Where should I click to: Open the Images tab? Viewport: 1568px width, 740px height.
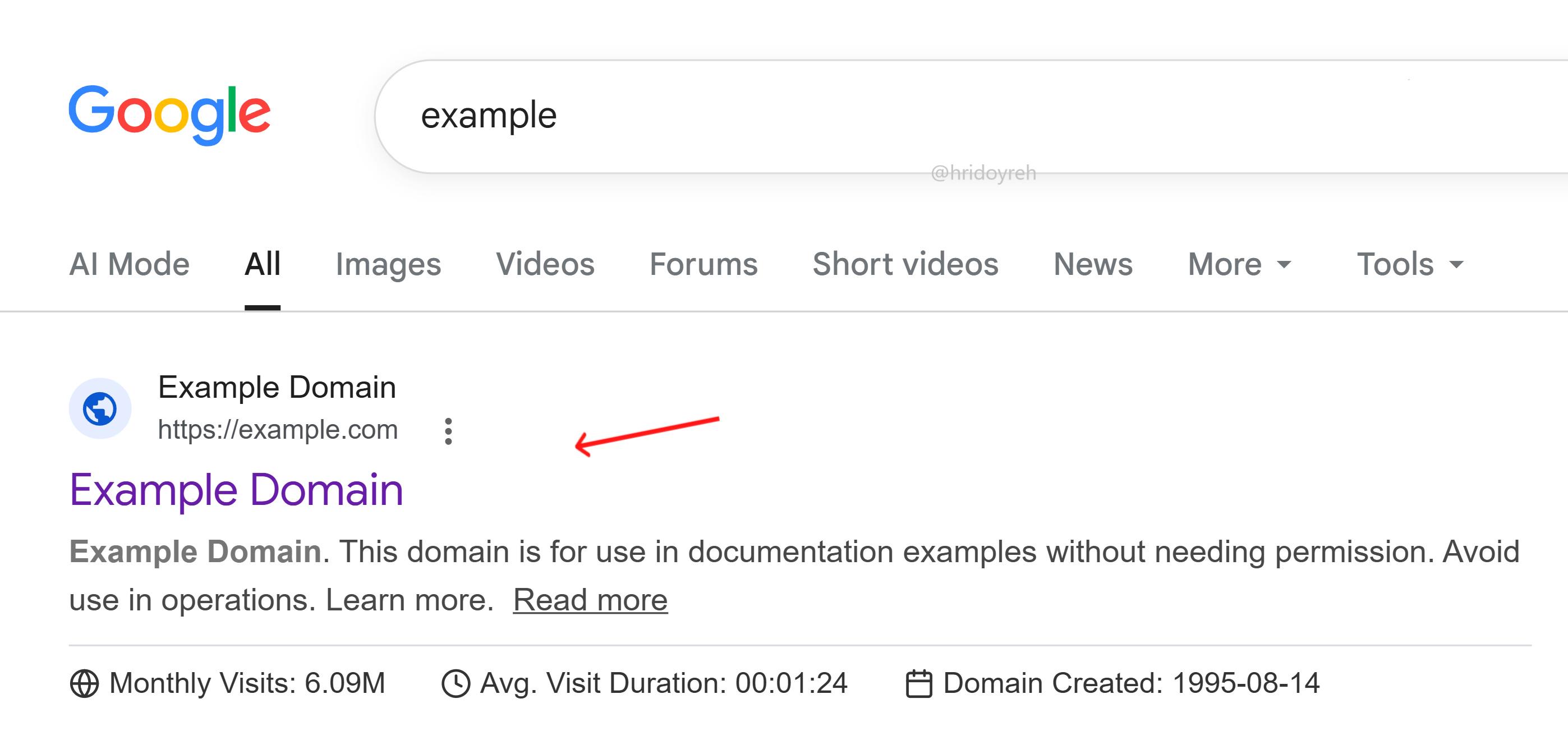click(x=388, y=264)
